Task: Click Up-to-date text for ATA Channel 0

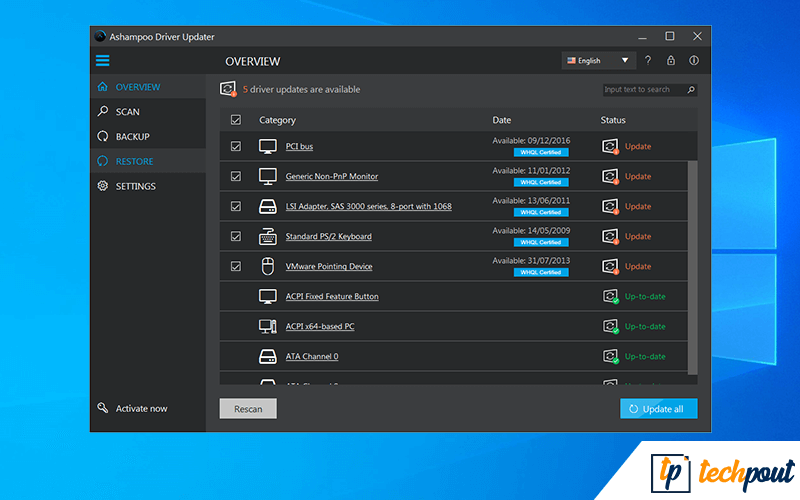Action: 645,357
